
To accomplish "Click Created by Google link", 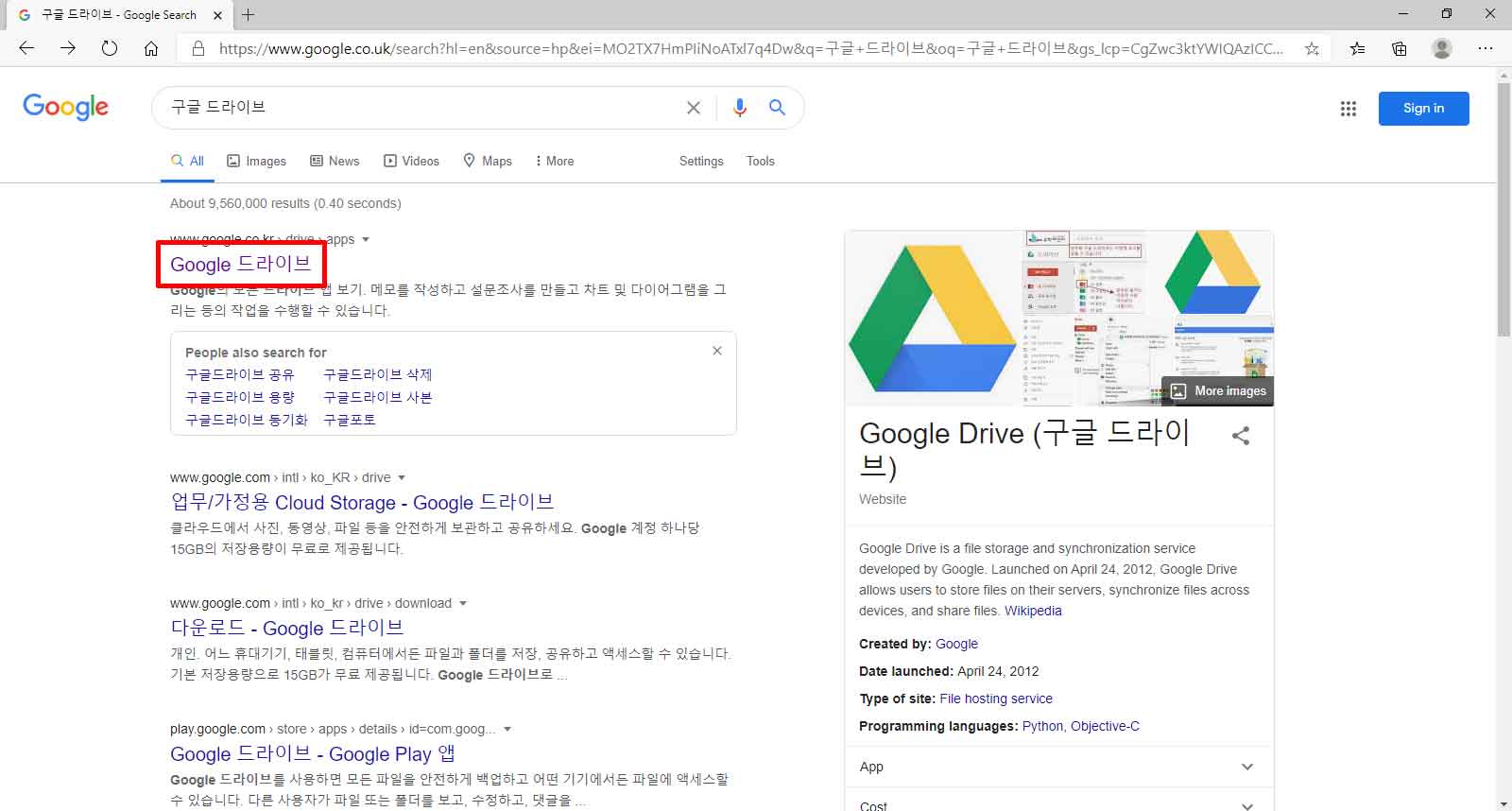I will pos(956,644).
